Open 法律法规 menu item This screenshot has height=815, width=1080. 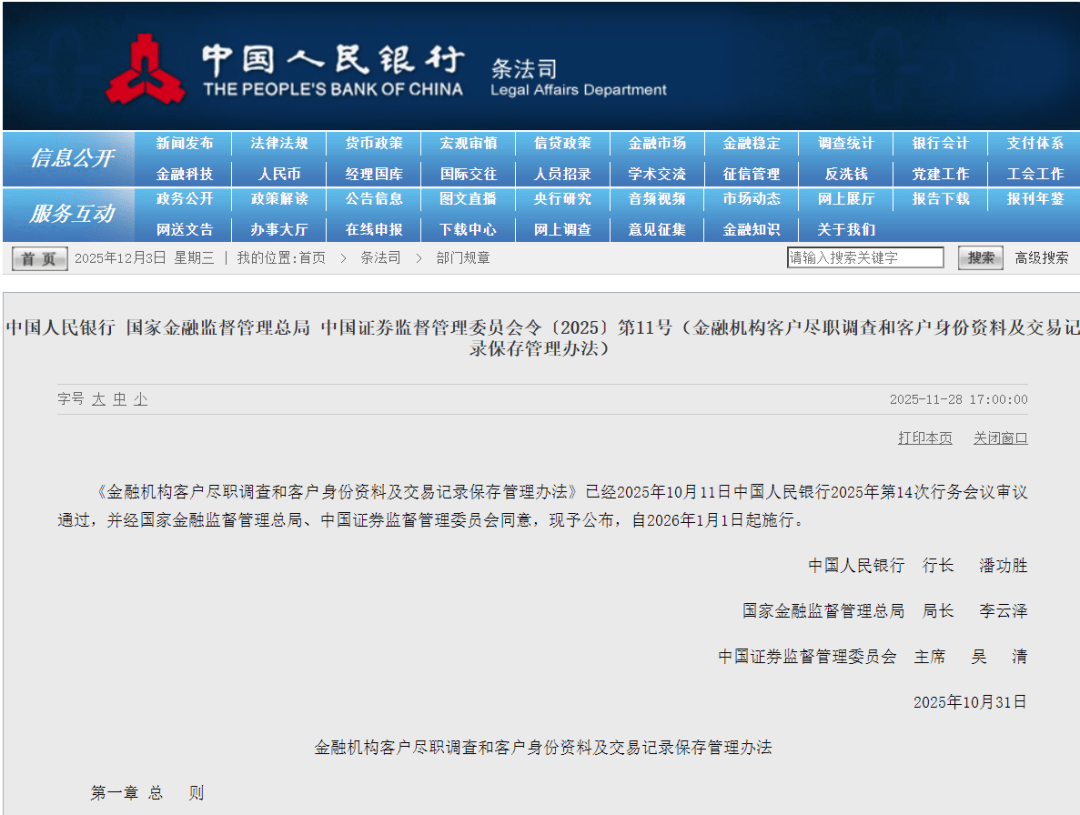pos(279,143)
